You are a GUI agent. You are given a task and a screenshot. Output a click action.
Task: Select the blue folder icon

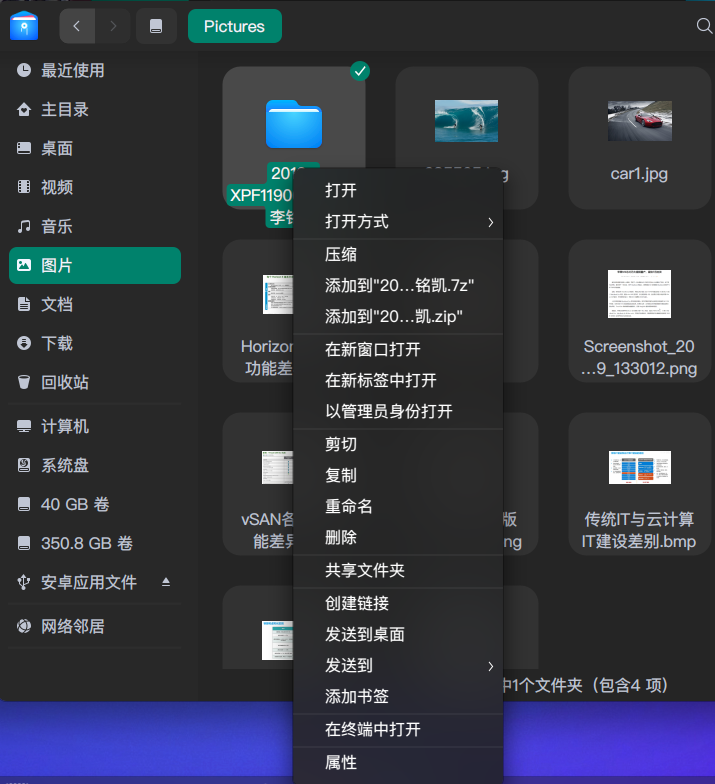(x=294, y=124)
